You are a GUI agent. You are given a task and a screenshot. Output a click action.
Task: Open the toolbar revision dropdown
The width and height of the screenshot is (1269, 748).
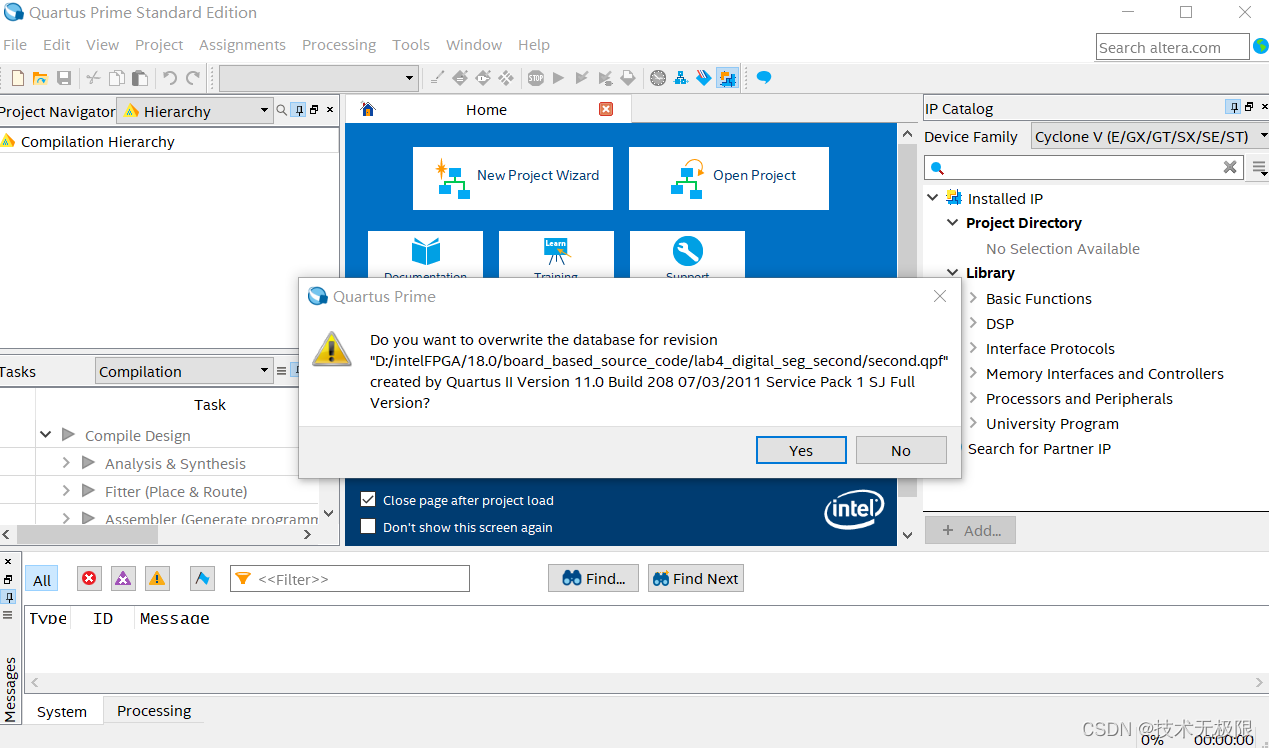318,78
